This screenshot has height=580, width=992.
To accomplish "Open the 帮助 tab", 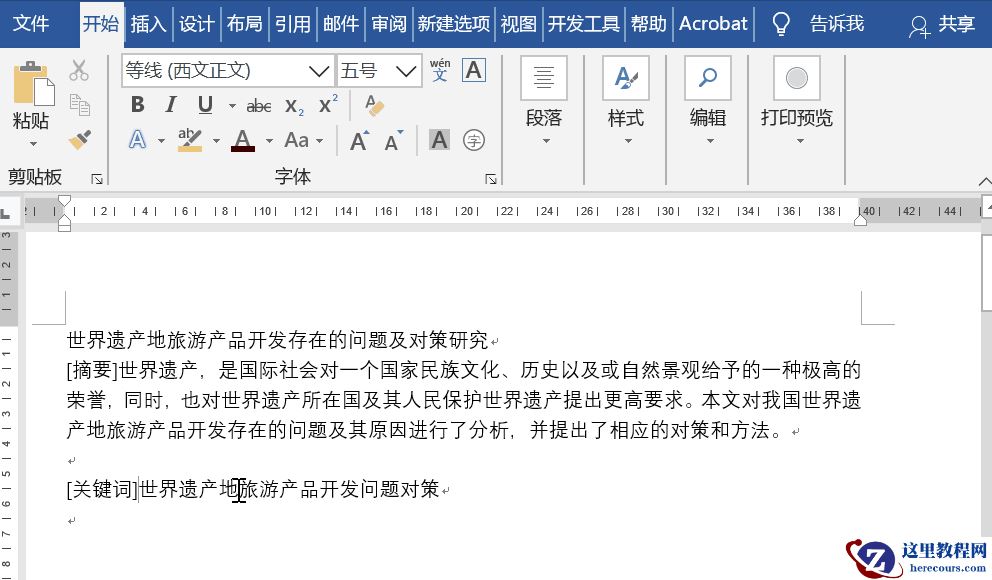I will (x=648, y=24).
